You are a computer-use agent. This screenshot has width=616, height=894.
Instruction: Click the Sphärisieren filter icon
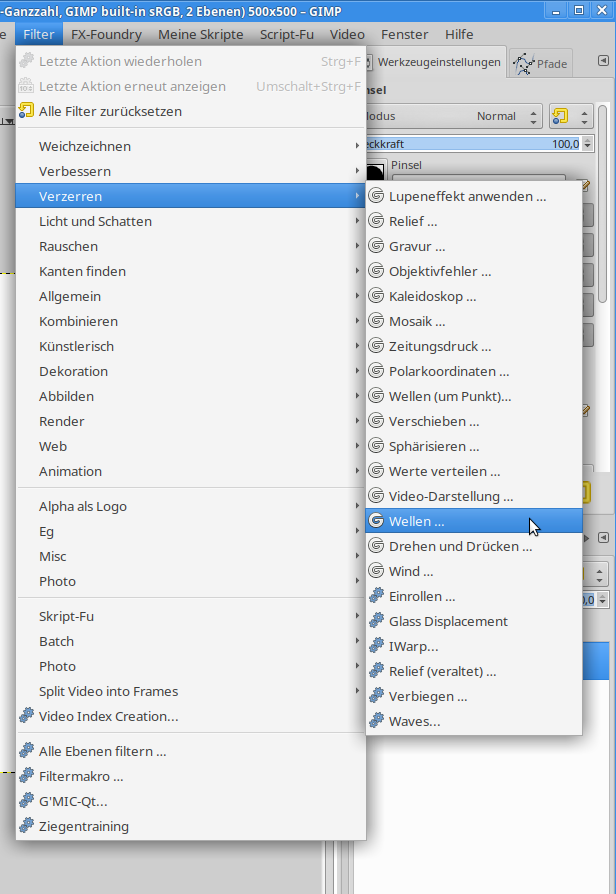(376, 446)
